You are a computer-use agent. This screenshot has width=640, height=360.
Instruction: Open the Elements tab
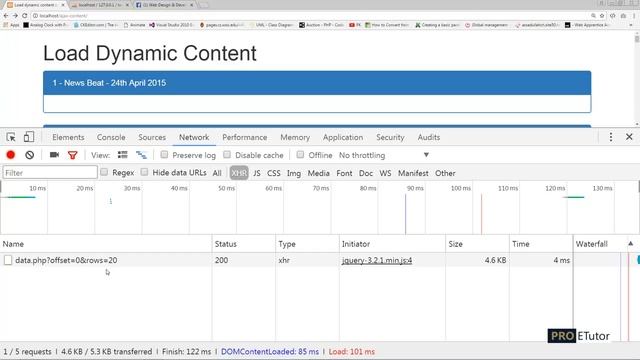click(x=68, y=137)
